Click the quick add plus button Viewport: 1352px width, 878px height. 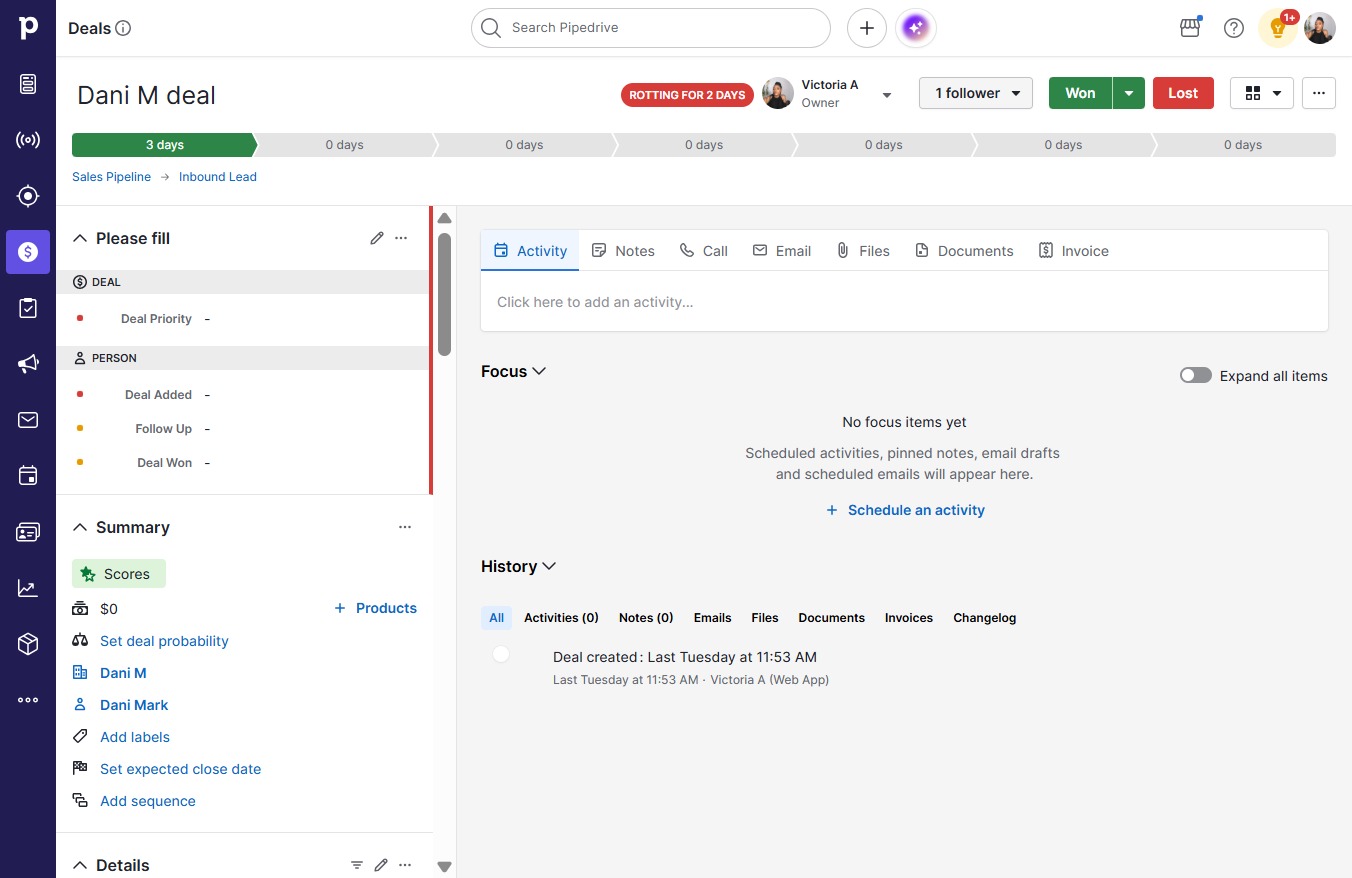point(867,28)
